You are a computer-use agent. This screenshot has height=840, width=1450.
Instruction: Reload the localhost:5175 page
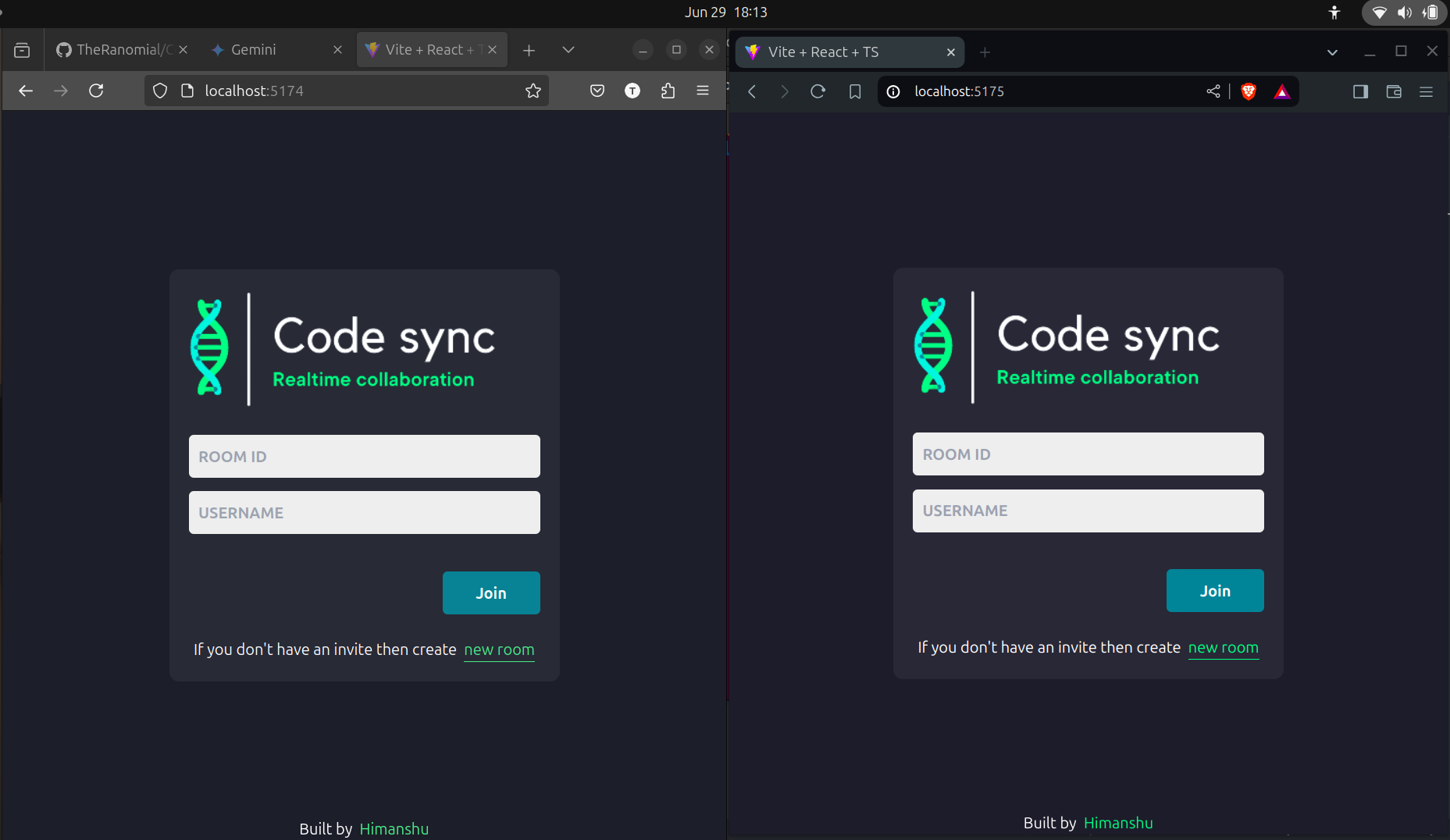coord(818,92)
